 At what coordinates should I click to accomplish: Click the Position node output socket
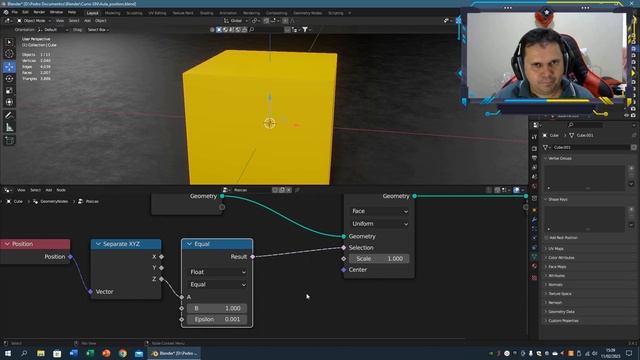pos(71,257)
